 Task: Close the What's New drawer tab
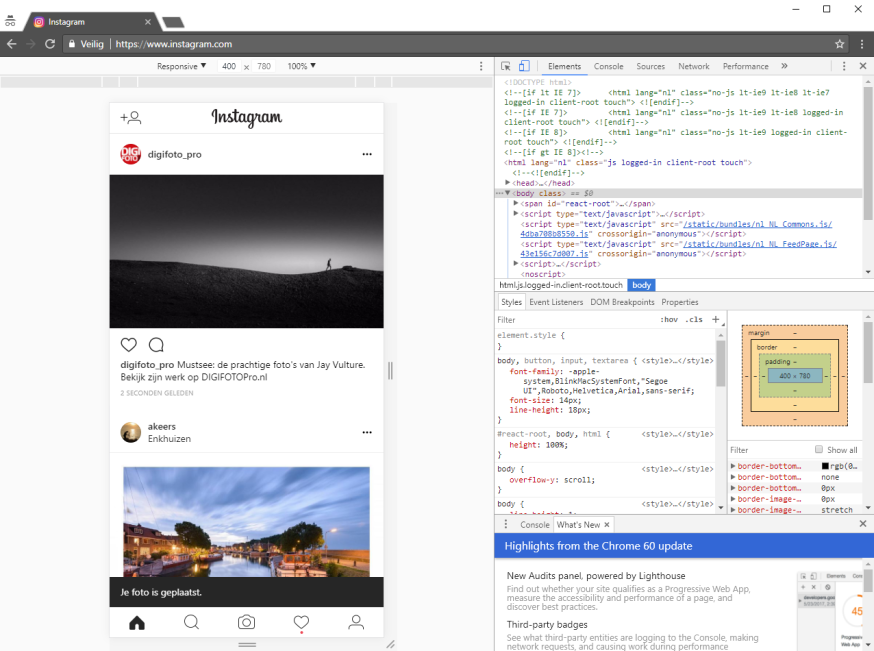pos(607,525)
